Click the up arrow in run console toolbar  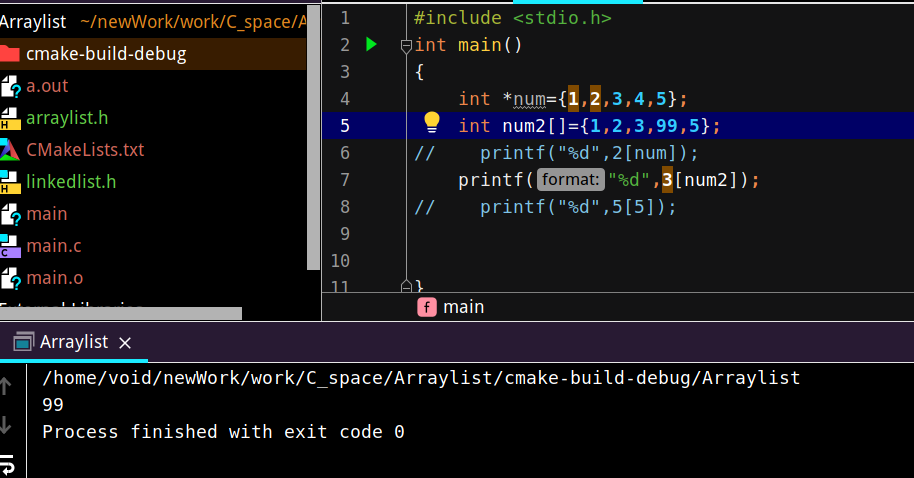[x=6, y=386]
